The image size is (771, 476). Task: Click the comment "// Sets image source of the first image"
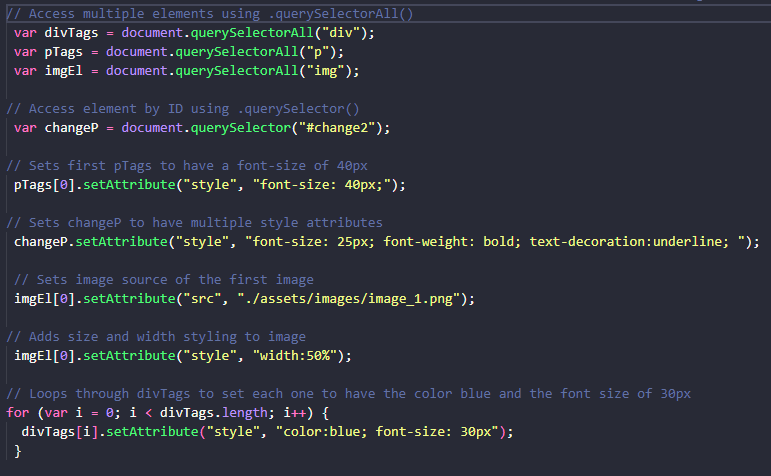point(164,280)
